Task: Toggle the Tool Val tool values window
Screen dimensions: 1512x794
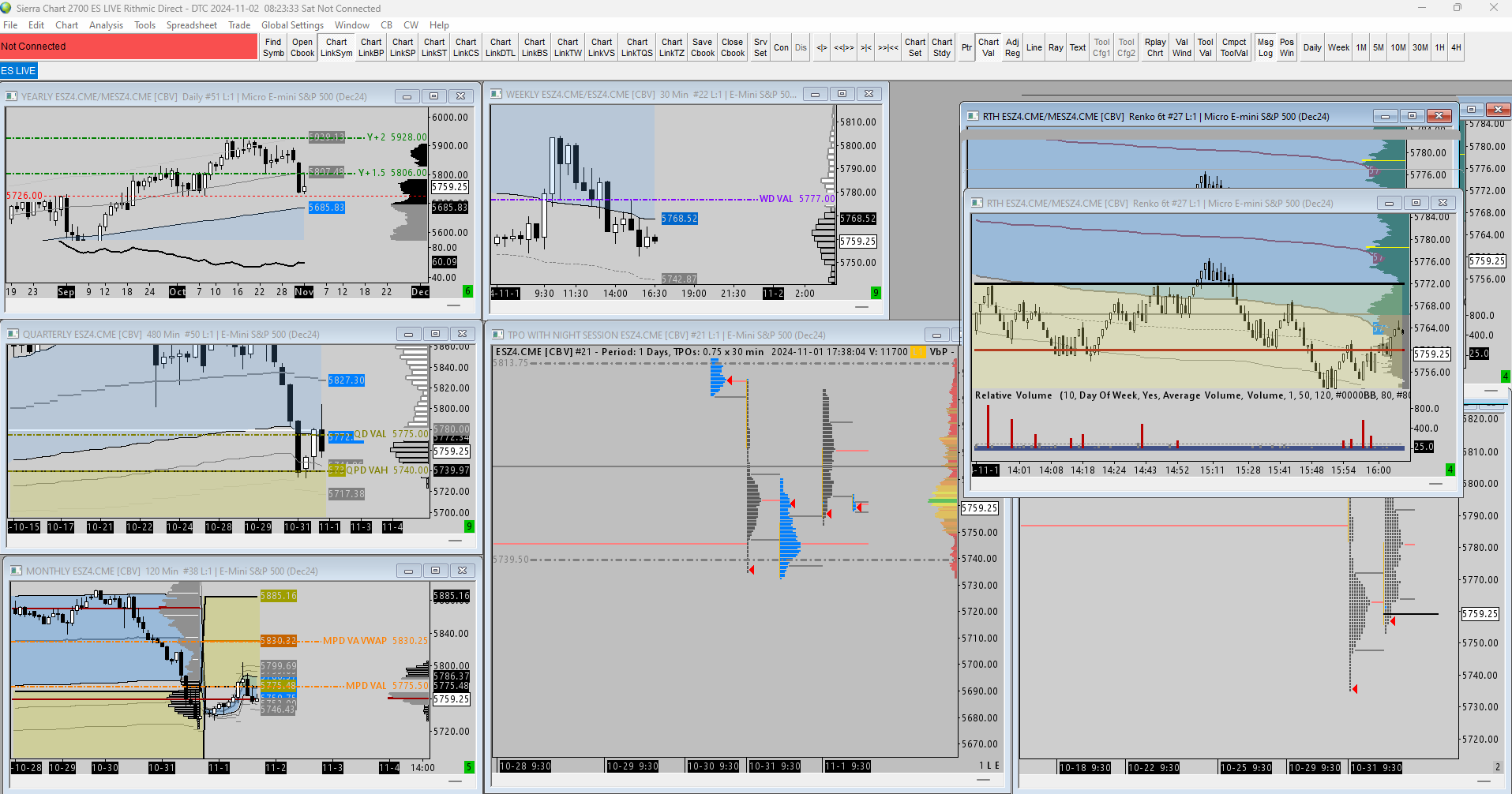Action: coord(1206,47)
